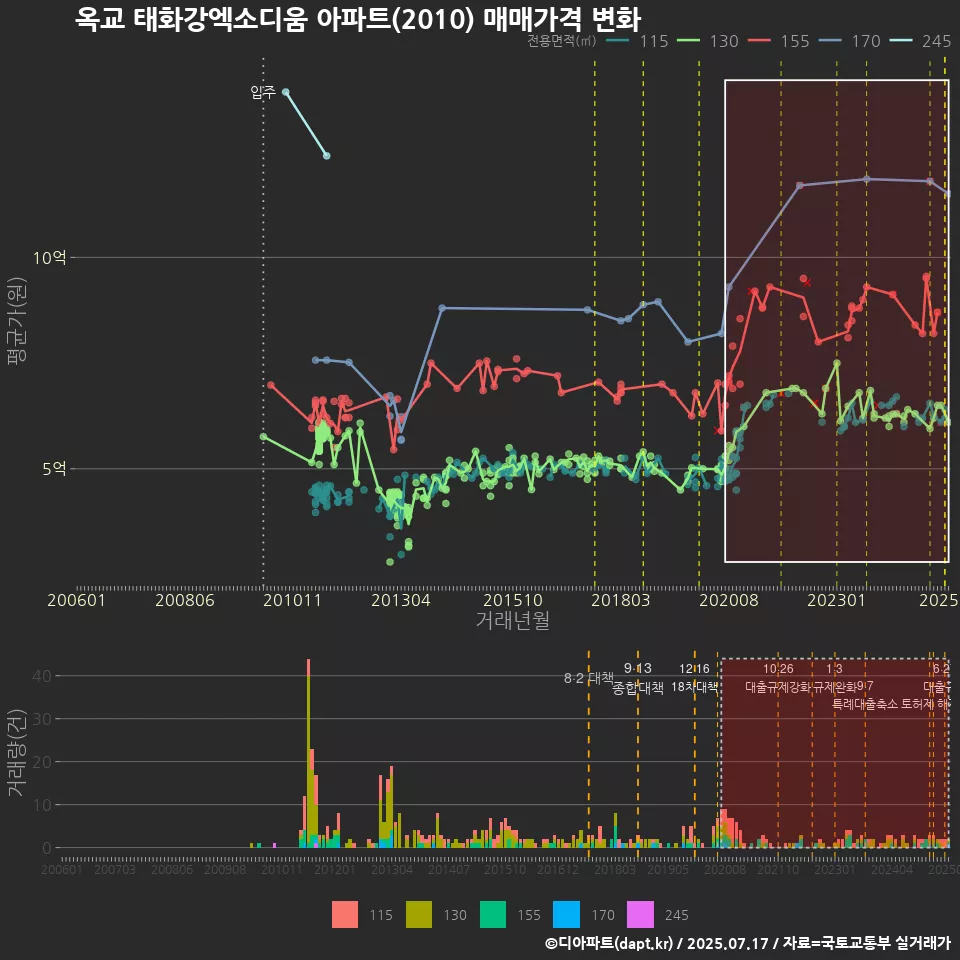The height and width of the screenshot is (960, 960).
Task: Click the chart title 옥교 태화강엑소디움 아파트(2010) 매매가격 변화
Action: [x=358, y=19]
